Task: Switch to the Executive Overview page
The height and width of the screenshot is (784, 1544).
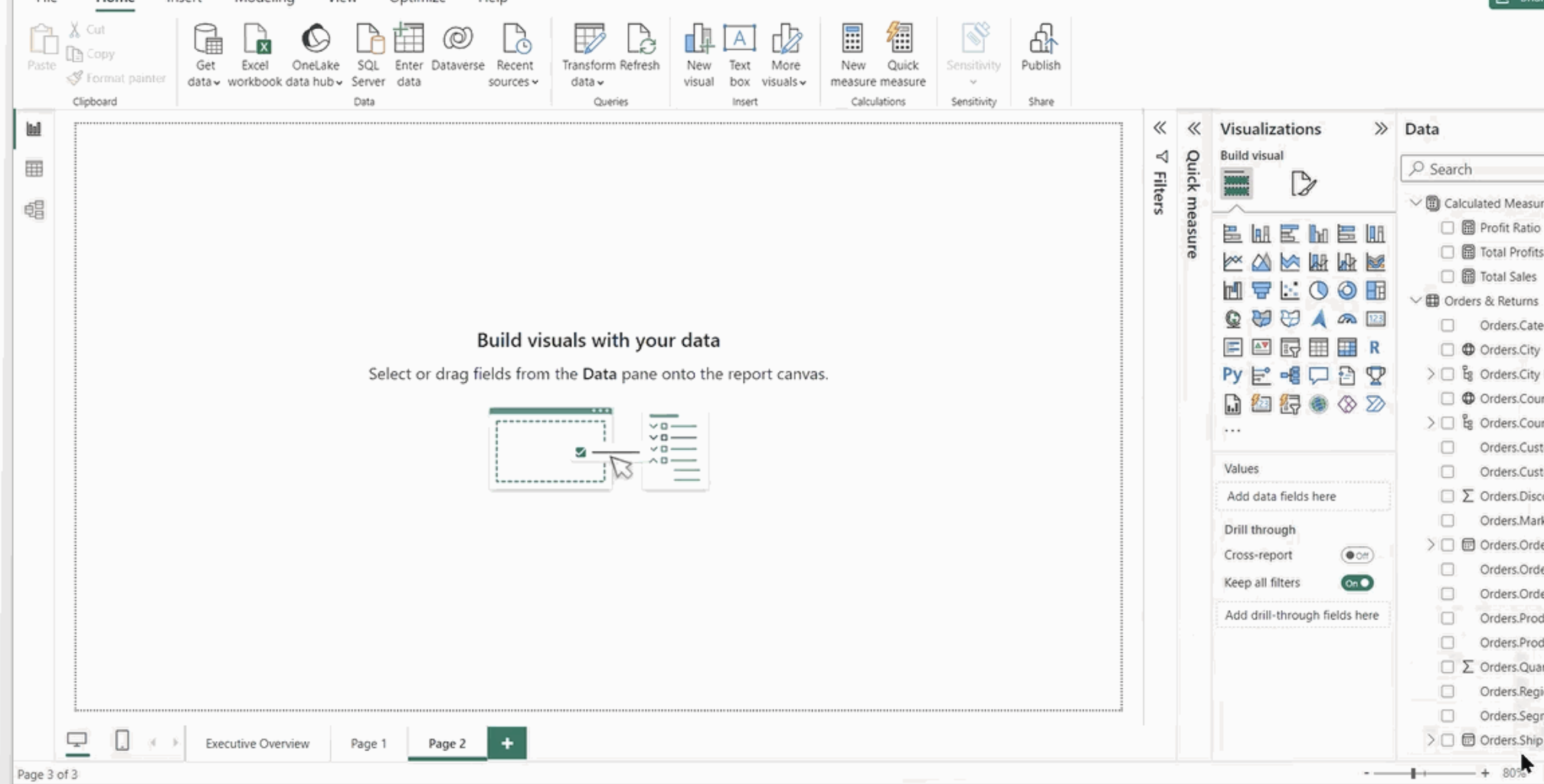Action: (x=256, y=743)
